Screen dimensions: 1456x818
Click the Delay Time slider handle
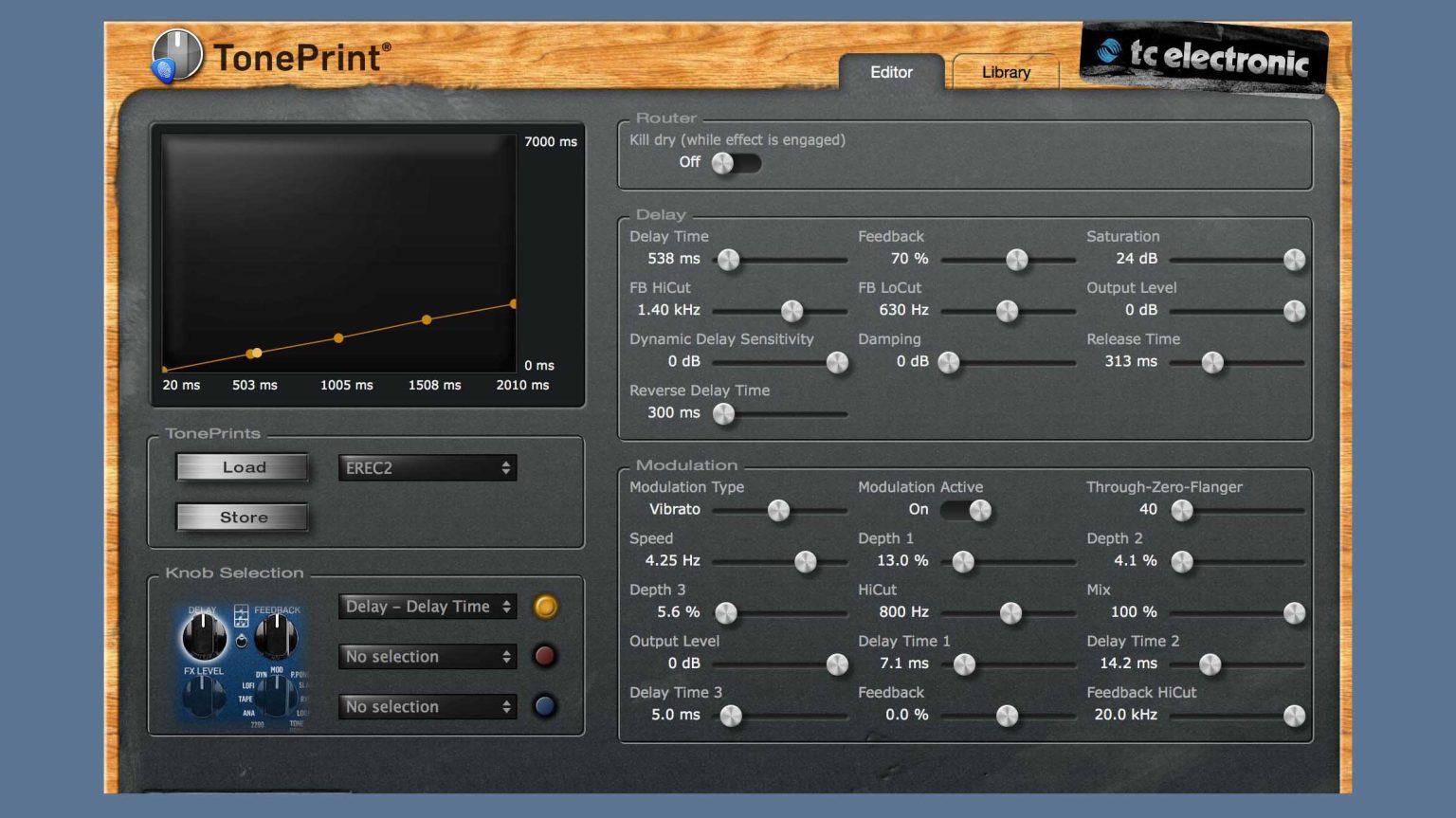tap(728, 260)
